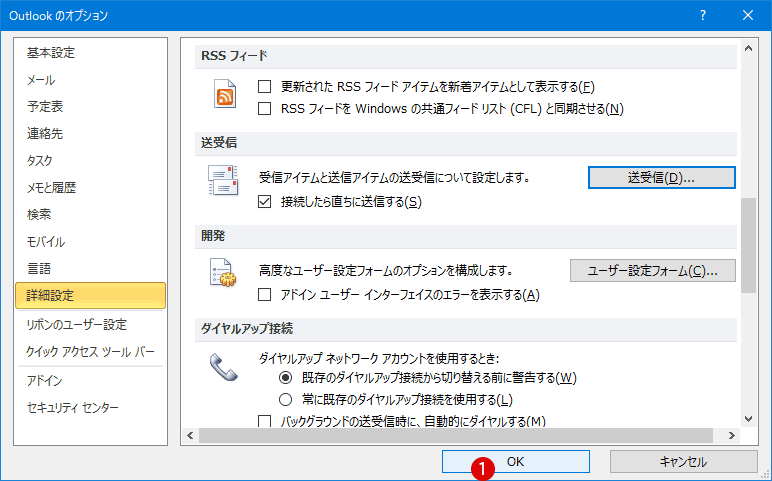This screenshot has height=481, width=772.
Task: Click the RSS feed icon
Action: [x=225, y=93]
